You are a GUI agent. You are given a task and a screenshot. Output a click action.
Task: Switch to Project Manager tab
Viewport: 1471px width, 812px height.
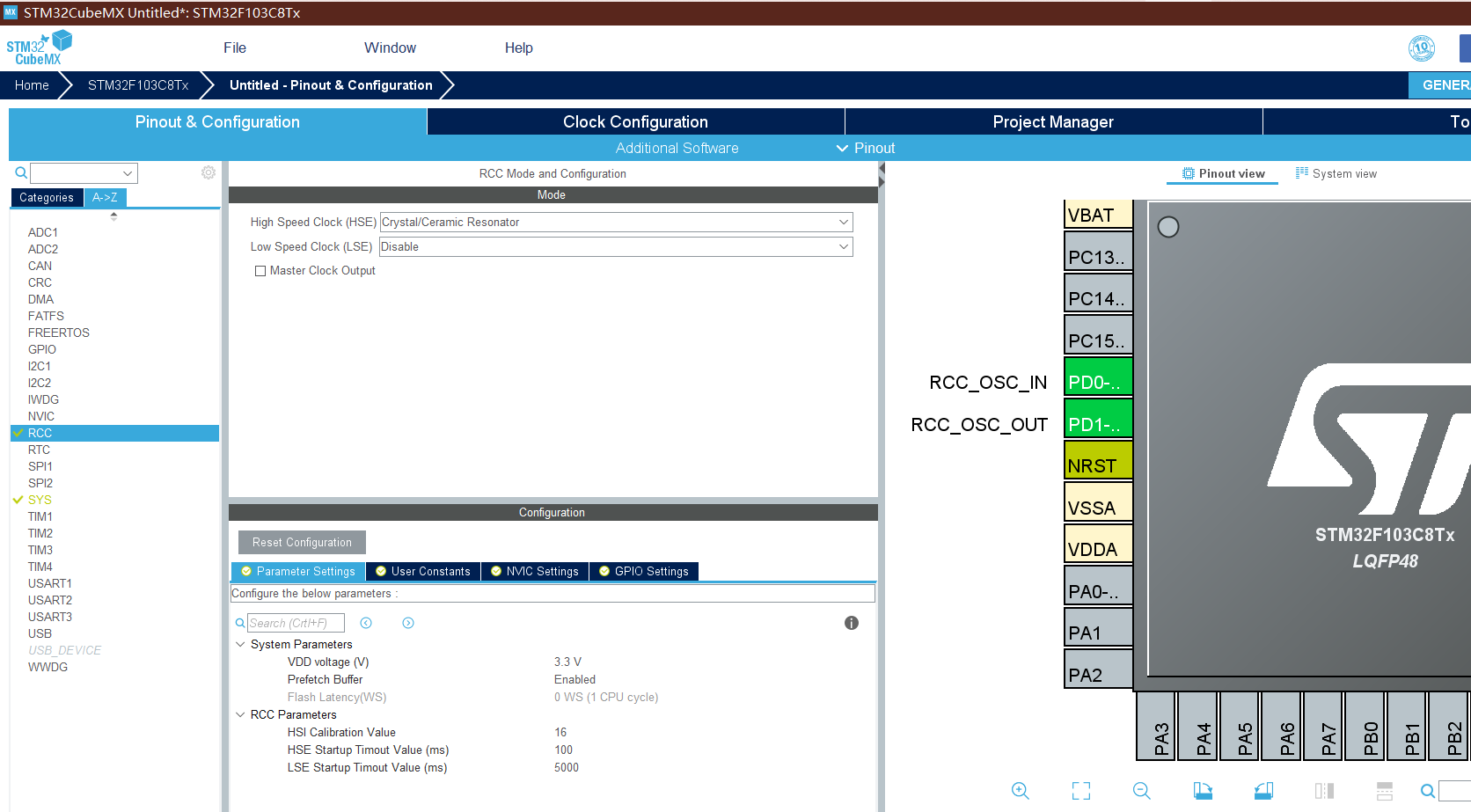pyautogui.click(x=1053, y=122)
